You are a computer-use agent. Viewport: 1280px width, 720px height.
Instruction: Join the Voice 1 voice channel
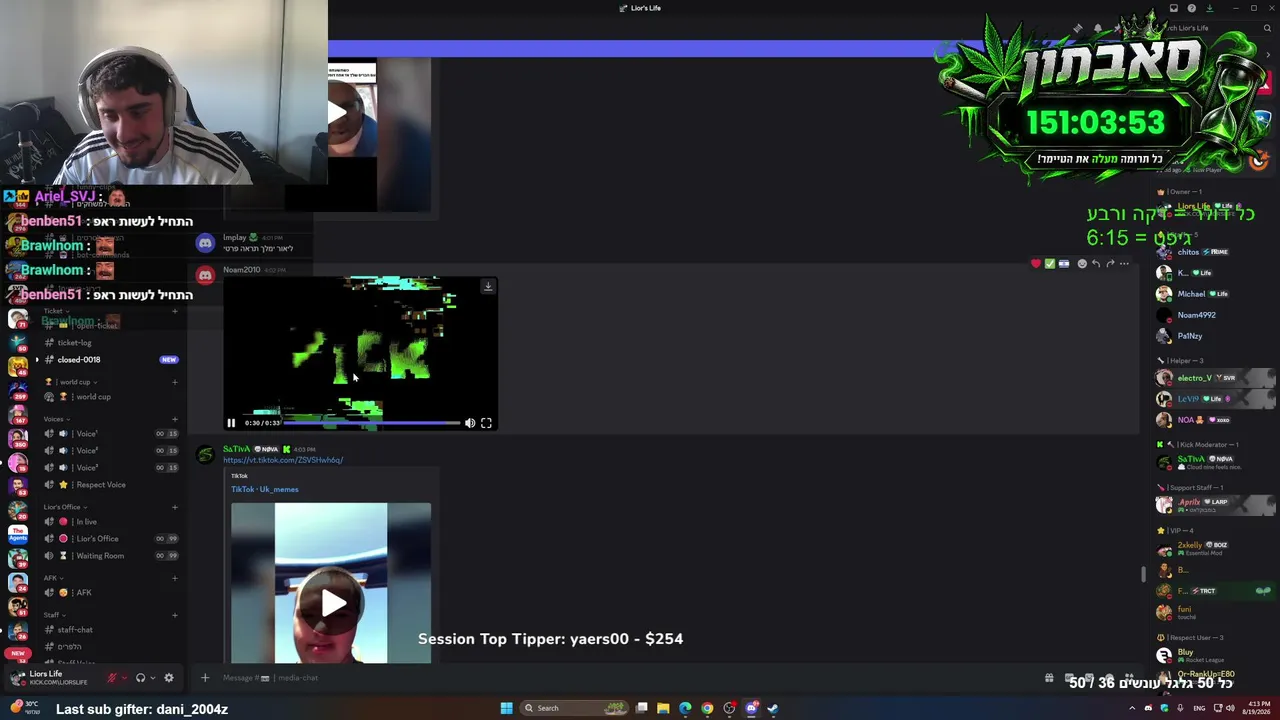(87, 434)
